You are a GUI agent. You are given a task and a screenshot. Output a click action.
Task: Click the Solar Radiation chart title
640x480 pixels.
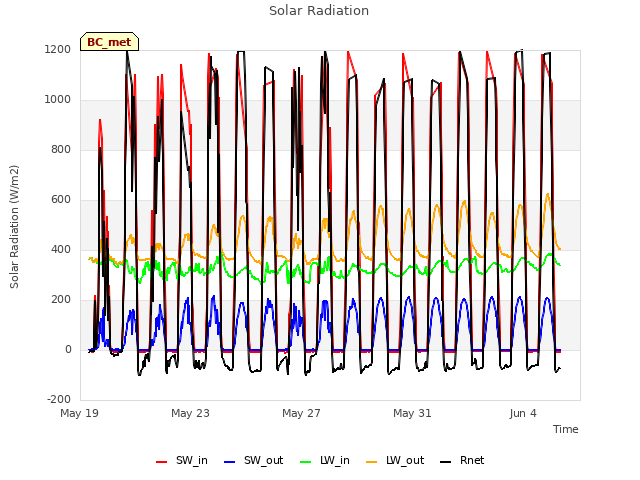[x=319, y=11]
